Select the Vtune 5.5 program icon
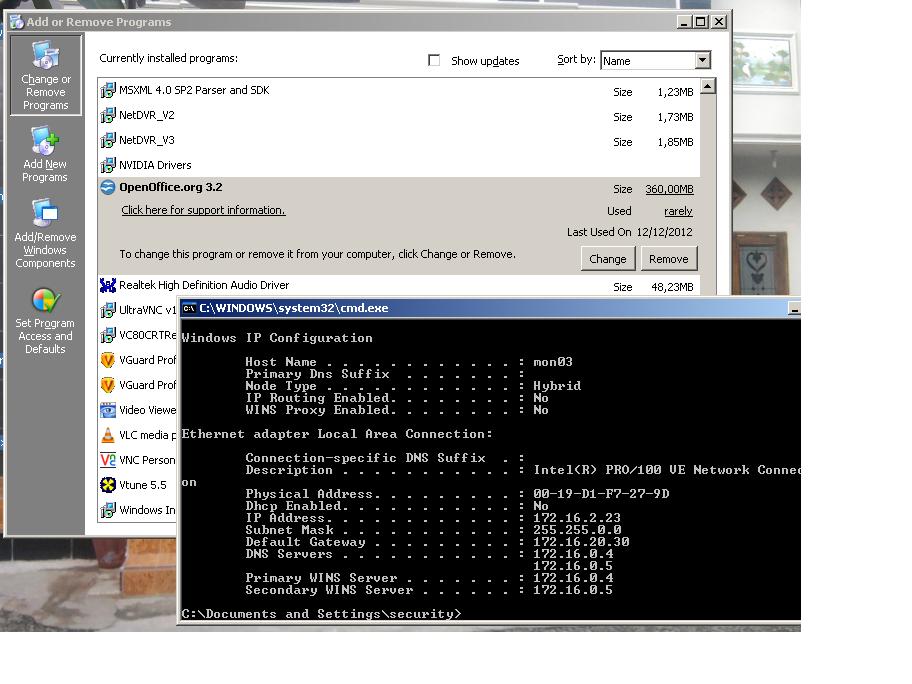The width and height of the screenshot is (912, 684). (x=108, y=485)
